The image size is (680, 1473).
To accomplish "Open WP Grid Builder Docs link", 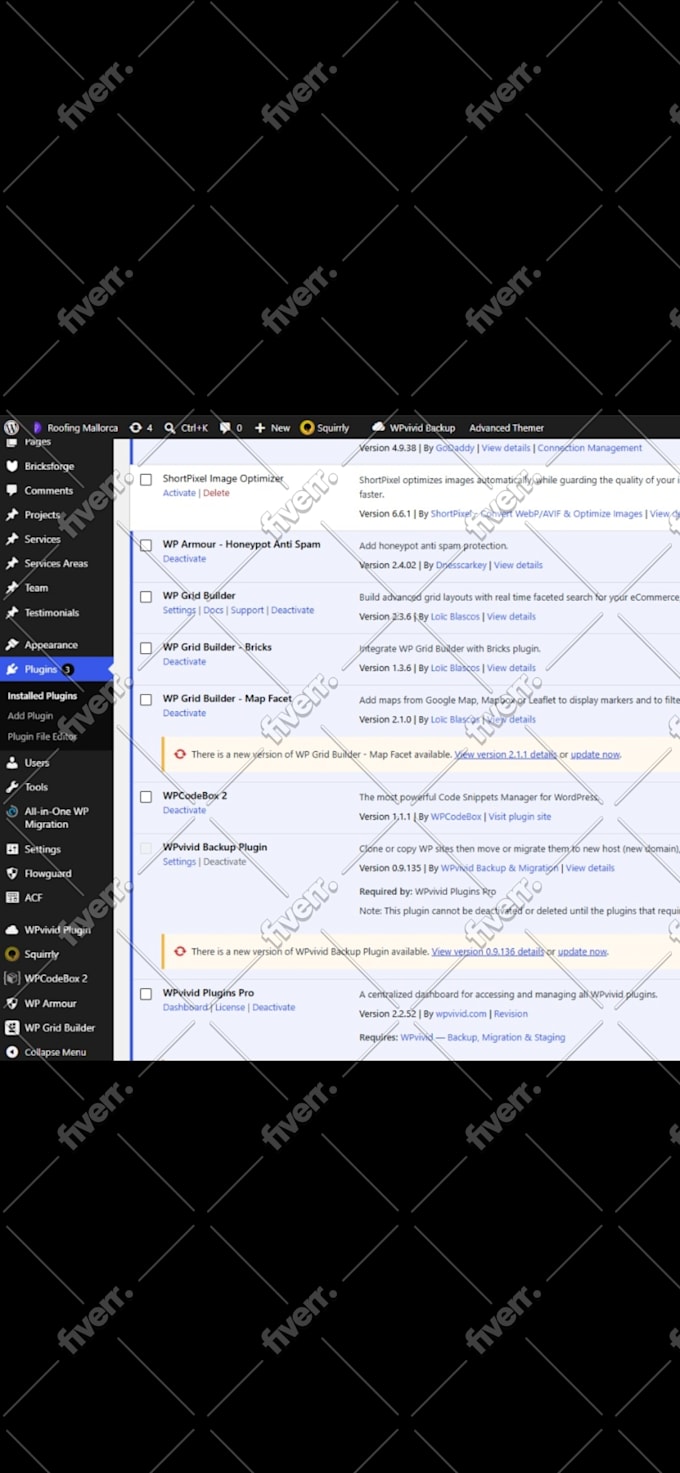I will point(213,610).
